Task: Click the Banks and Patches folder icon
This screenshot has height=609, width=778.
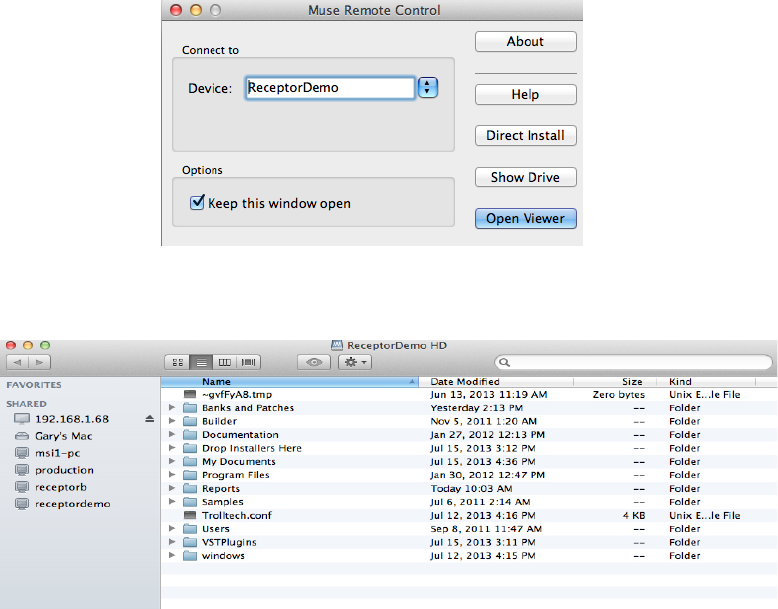Action: (190, 408)
